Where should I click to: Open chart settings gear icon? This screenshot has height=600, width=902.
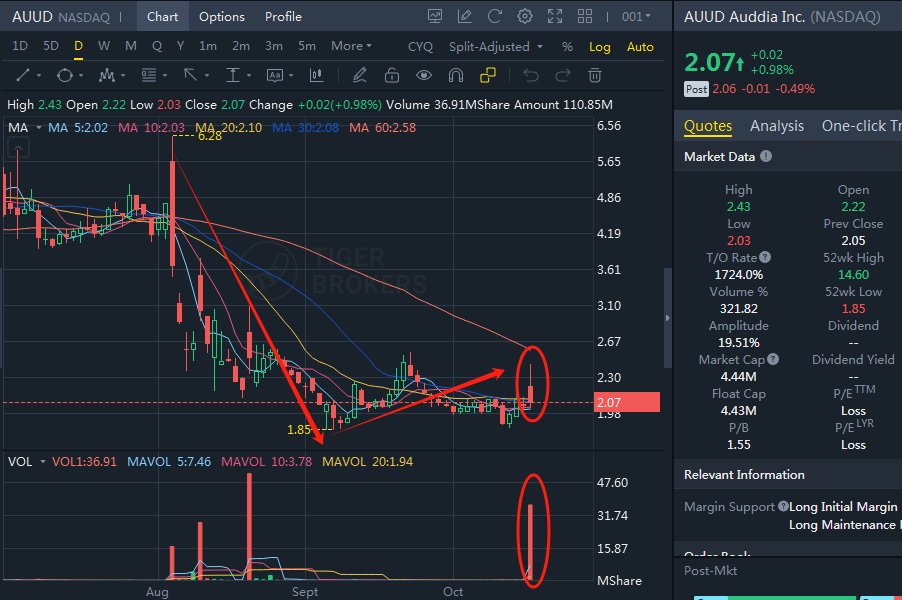525,17
